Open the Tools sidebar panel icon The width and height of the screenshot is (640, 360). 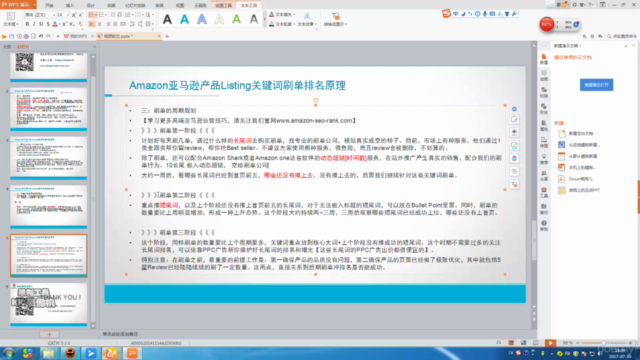544,192
